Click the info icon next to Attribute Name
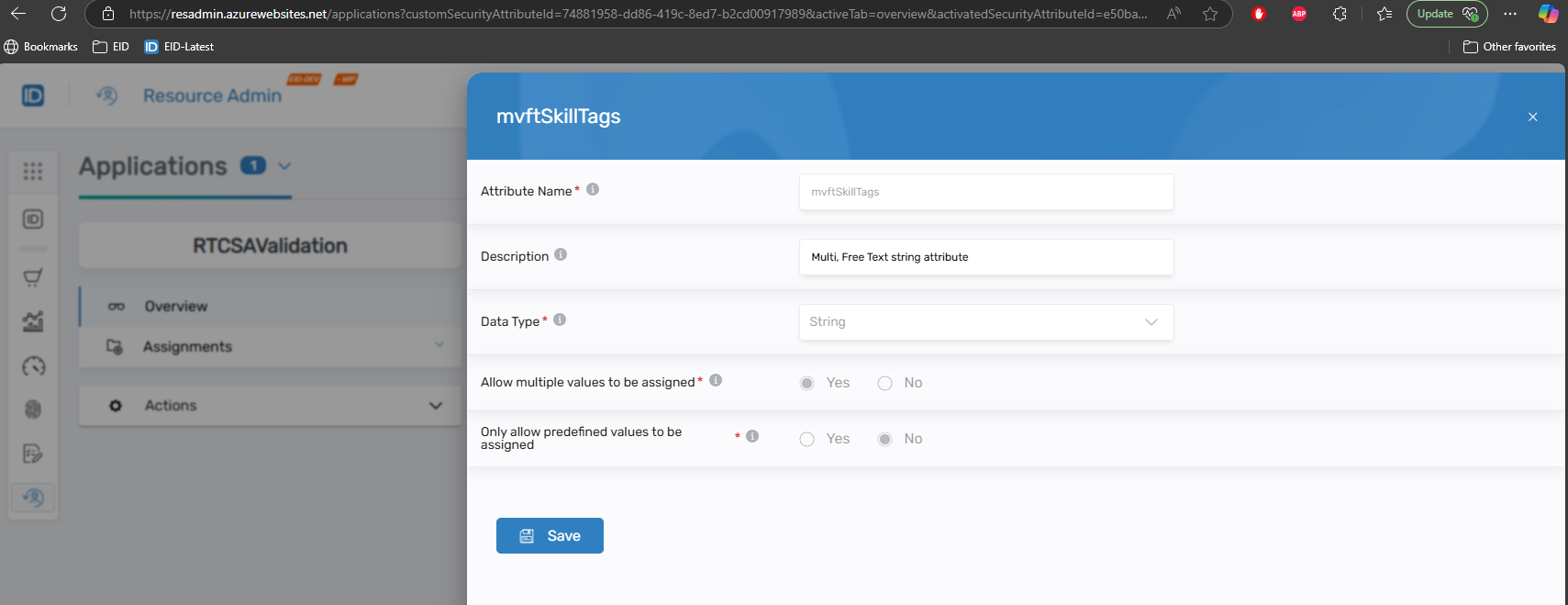 (593, 189)
